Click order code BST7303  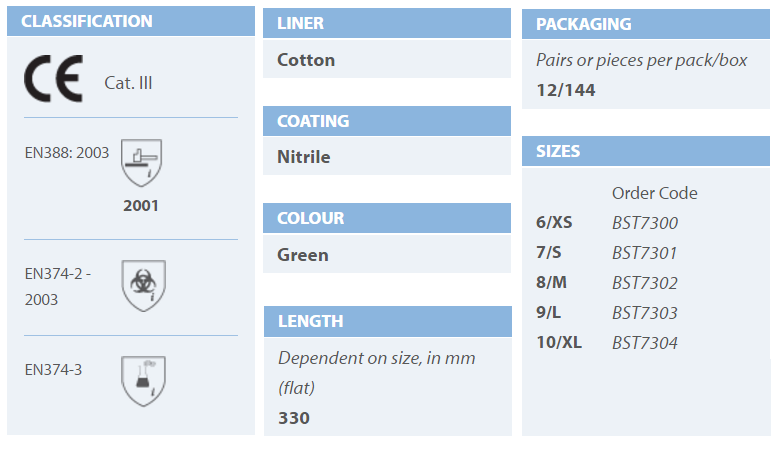pos(644,313)
